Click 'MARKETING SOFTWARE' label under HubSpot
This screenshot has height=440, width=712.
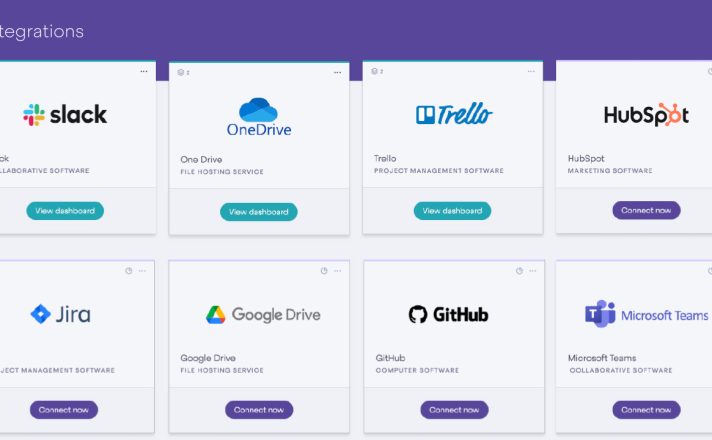click(610, 171)
